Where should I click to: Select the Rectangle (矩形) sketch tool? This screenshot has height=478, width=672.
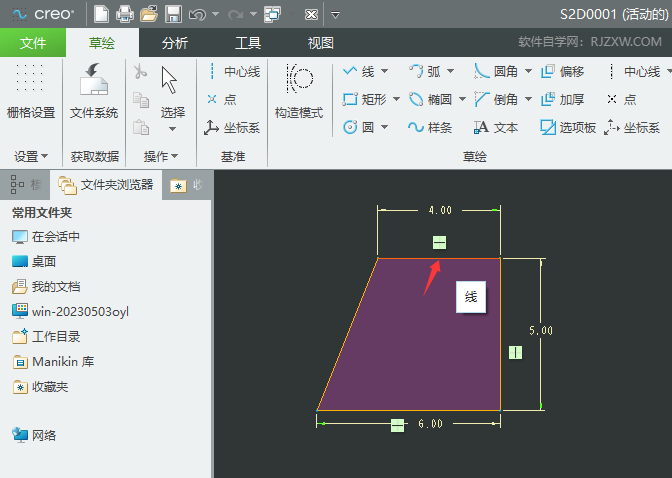(365, 99)
